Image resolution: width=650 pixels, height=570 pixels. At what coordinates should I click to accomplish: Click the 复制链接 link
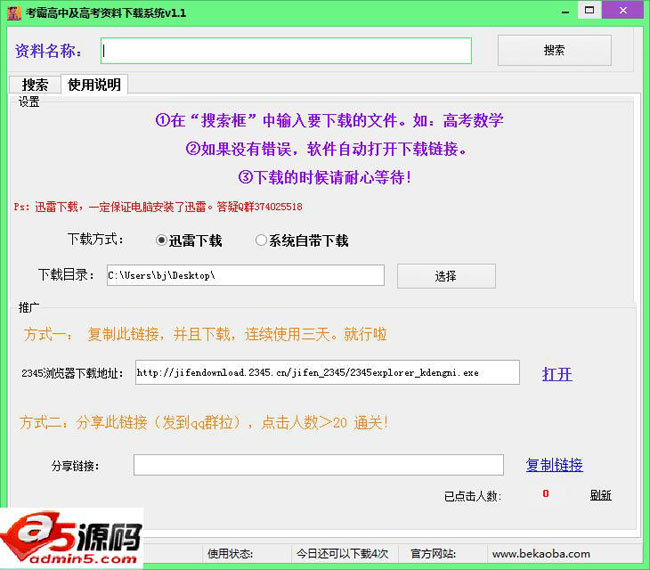pos(554,465)
